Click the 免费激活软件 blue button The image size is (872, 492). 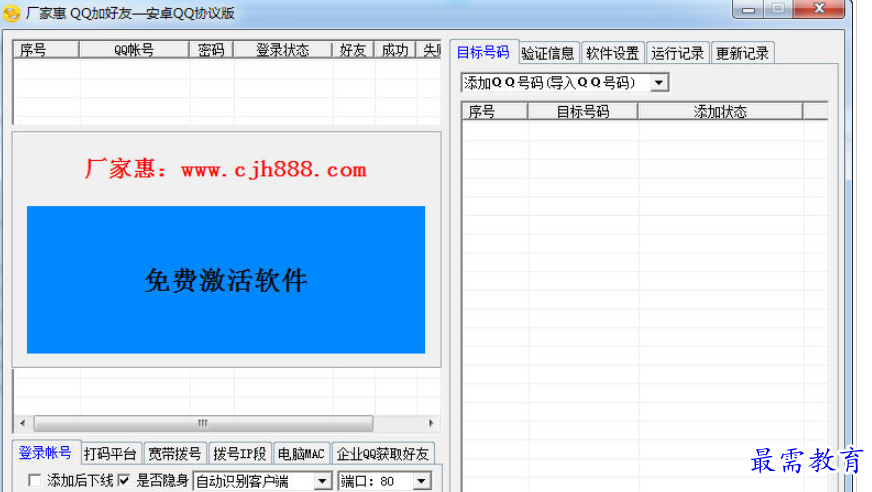(x=226, y=280)
